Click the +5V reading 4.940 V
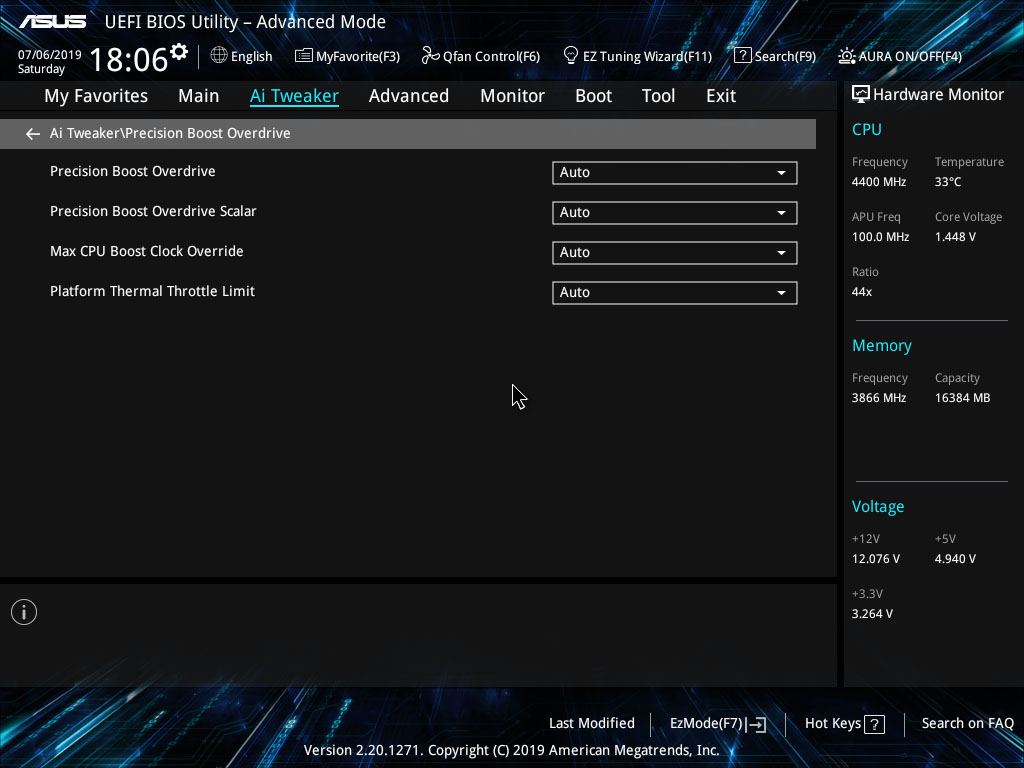Viewport: 1024px width, 768px height. coord(955,559)
